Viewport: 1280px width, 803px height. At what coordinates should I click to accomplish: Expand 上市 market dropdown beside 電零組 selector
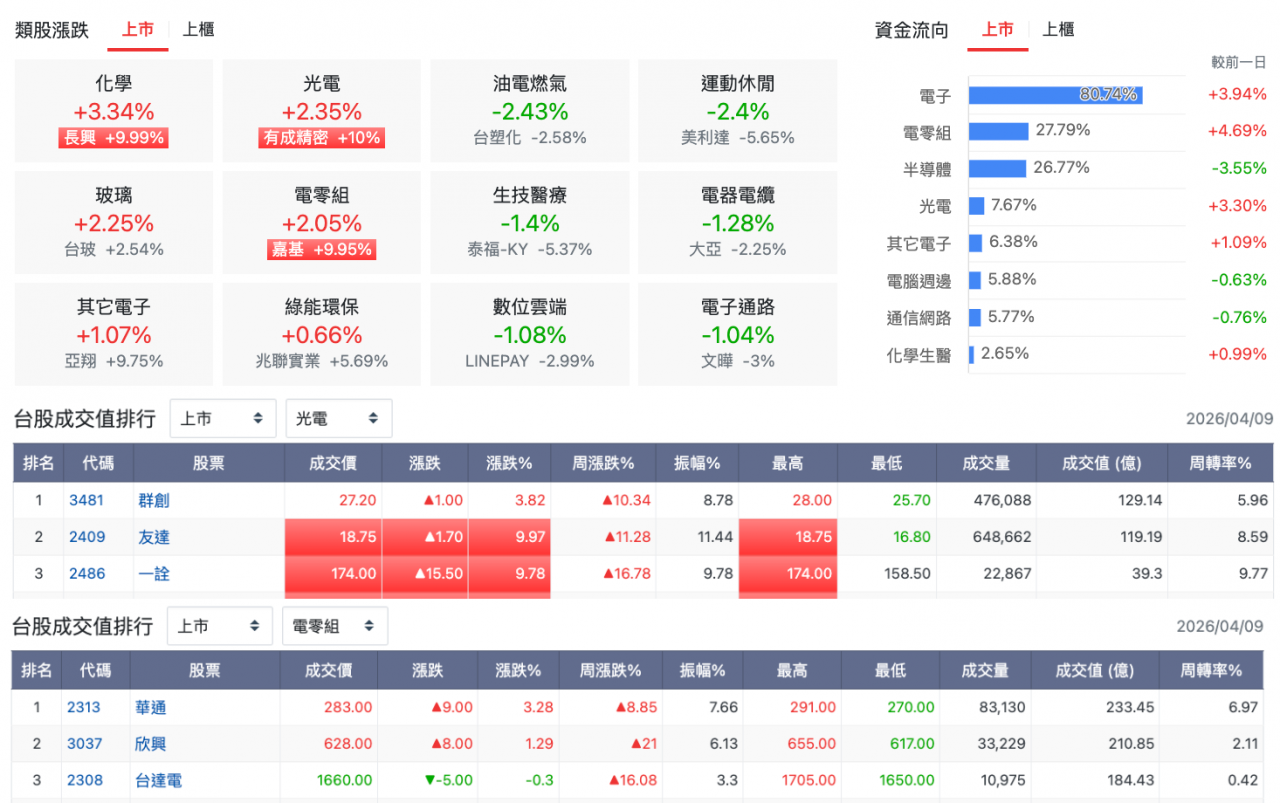219,627
